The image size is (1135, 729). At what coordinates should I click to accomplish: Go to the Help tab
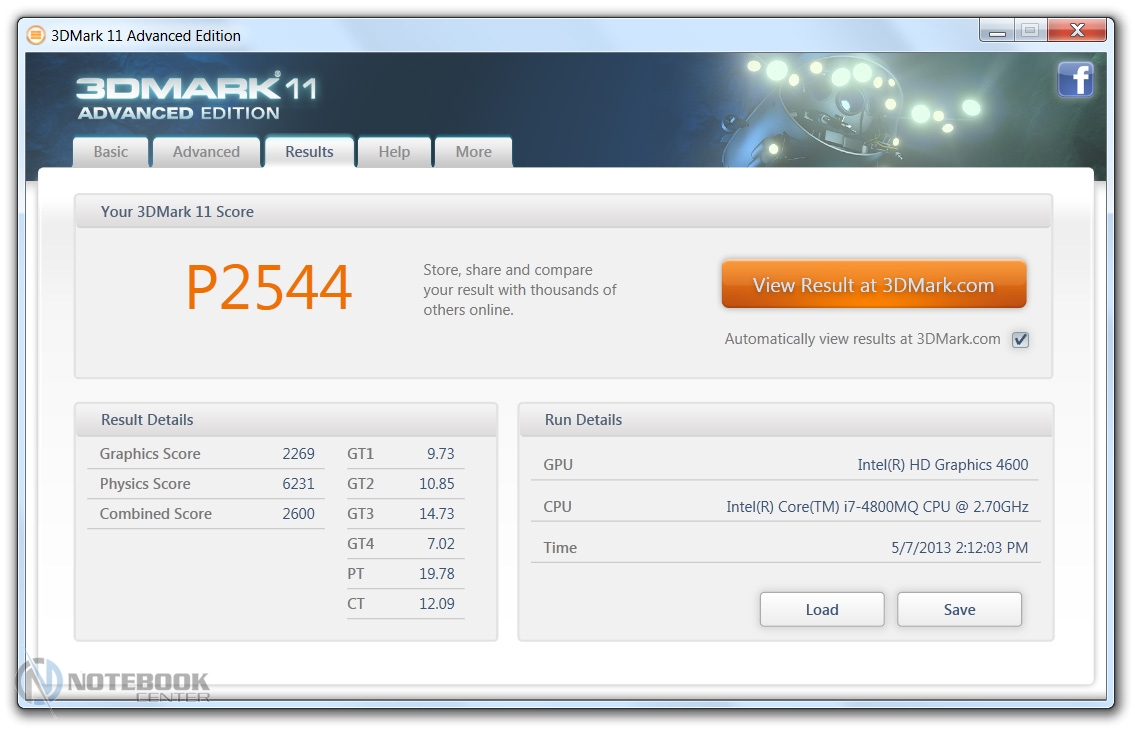(394, 152)
